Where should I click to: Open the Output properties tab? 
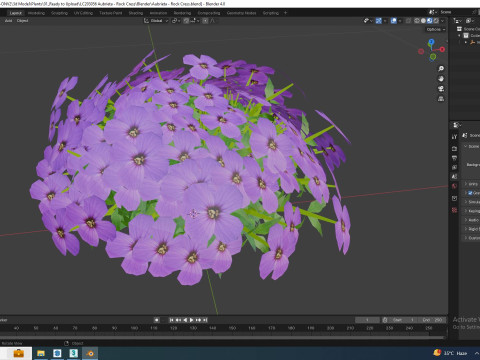[x=454, y=158]
